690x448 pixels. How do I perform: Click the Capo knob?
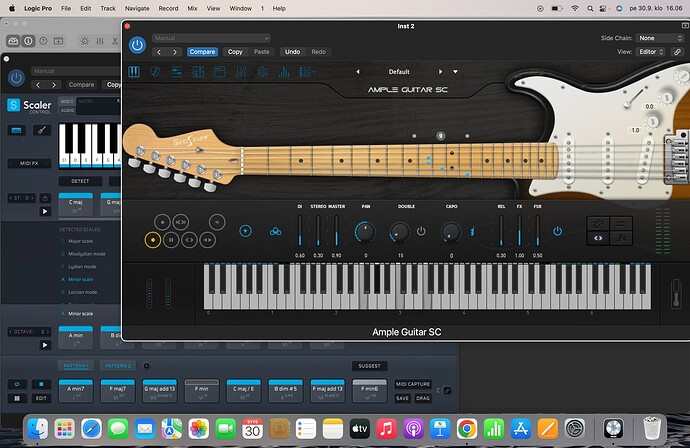[451, 231]
